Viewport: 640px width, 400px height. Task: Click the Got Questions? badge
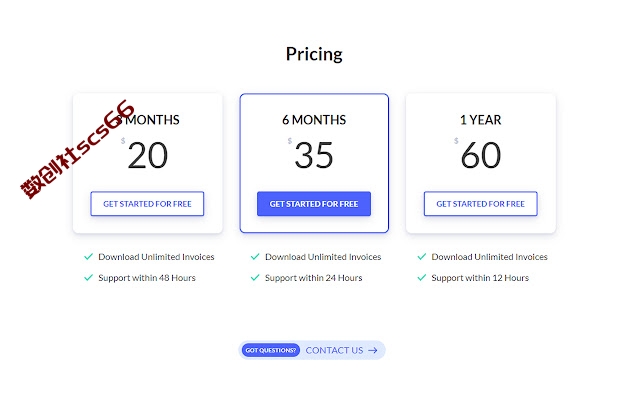click(x=271, y=350)
